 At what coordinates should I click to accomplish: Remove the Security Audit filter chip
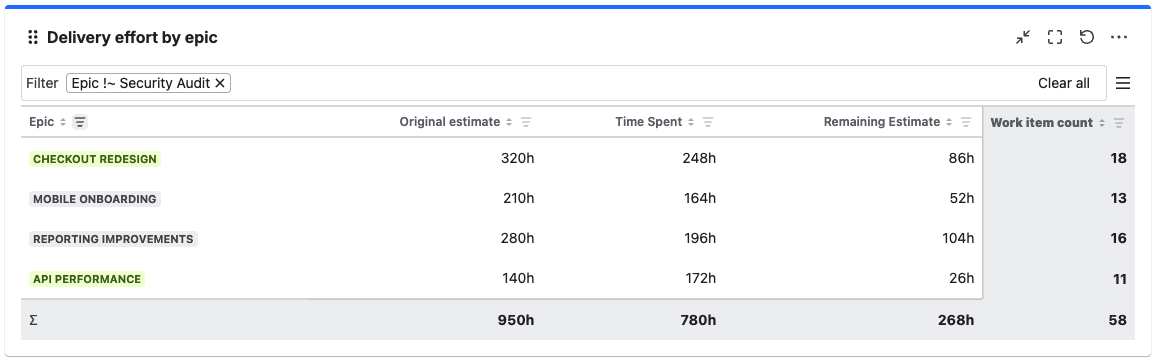point(219,83)
